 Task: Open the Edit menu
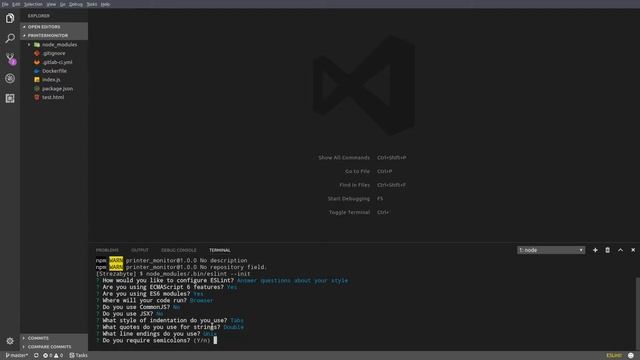(x=16, y=4)
